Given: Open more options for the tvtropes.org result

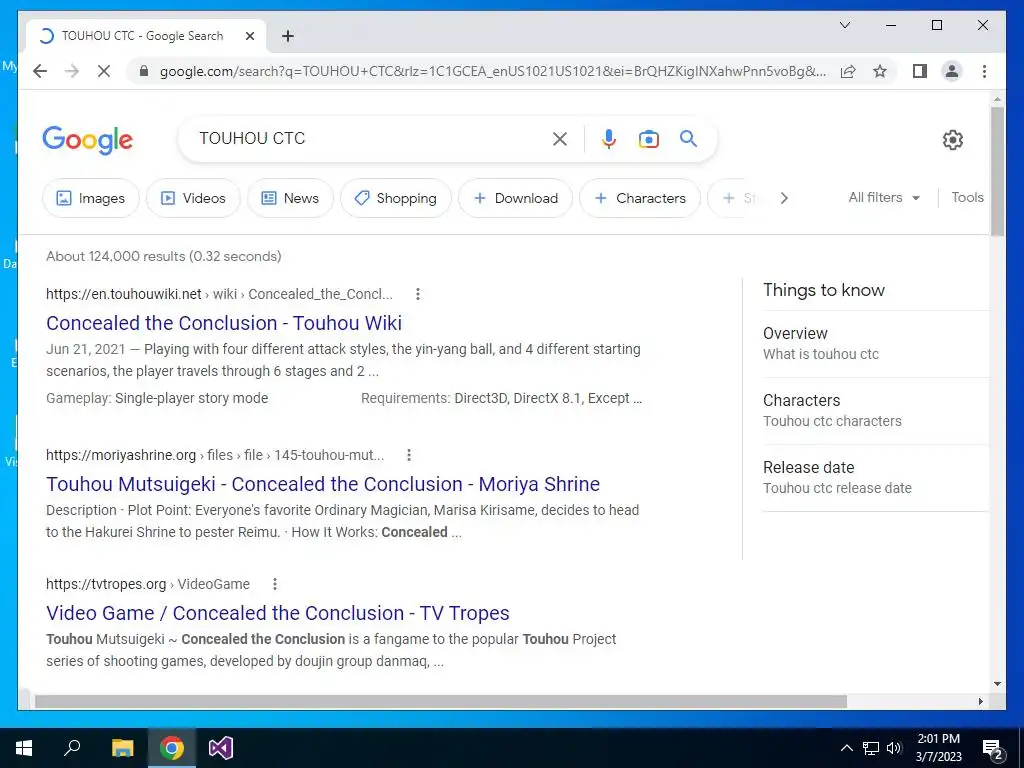Looking at the screenshot, I should point(275,584).
